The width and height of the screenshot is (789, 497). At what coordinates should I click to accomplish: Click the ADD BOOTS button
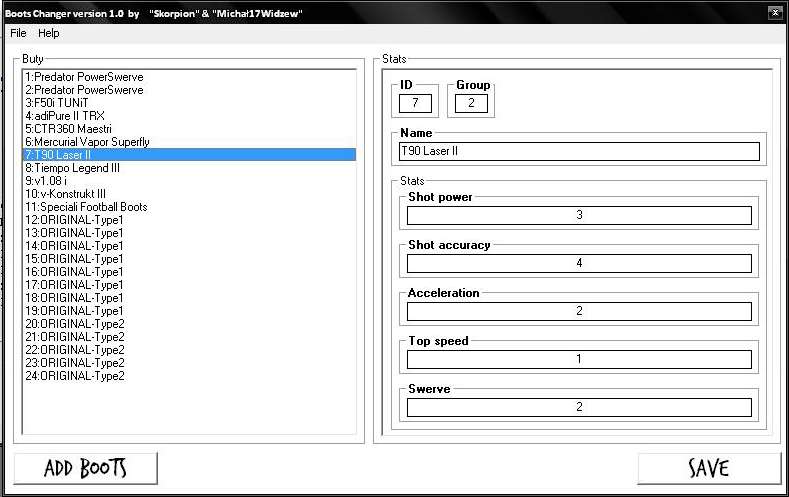(x=86, y=468)
